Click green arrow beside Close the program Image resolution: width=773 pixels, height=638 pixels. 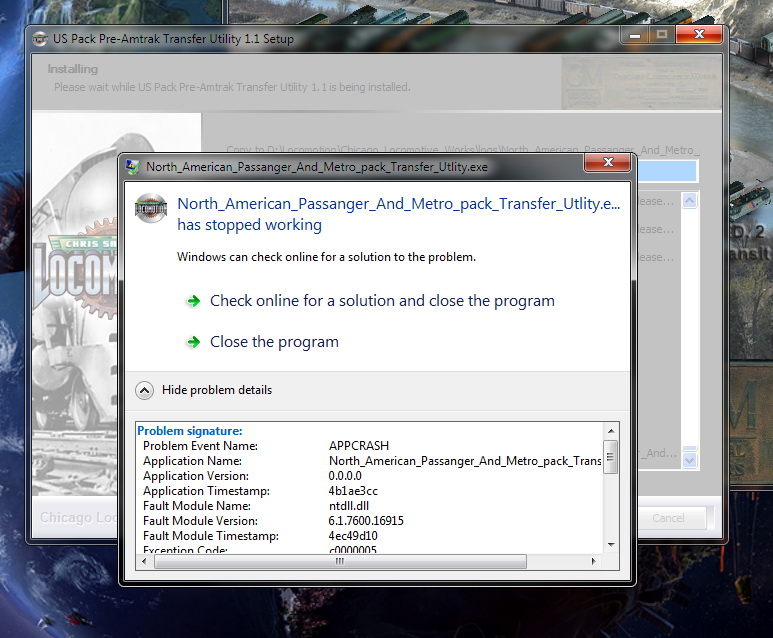coord(194,342)
